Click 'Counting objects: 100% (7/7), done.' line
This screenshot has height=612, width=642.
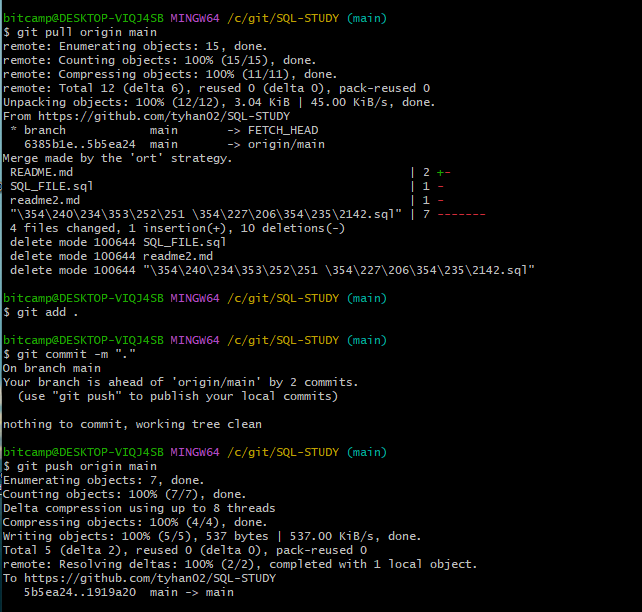[124, 494]
